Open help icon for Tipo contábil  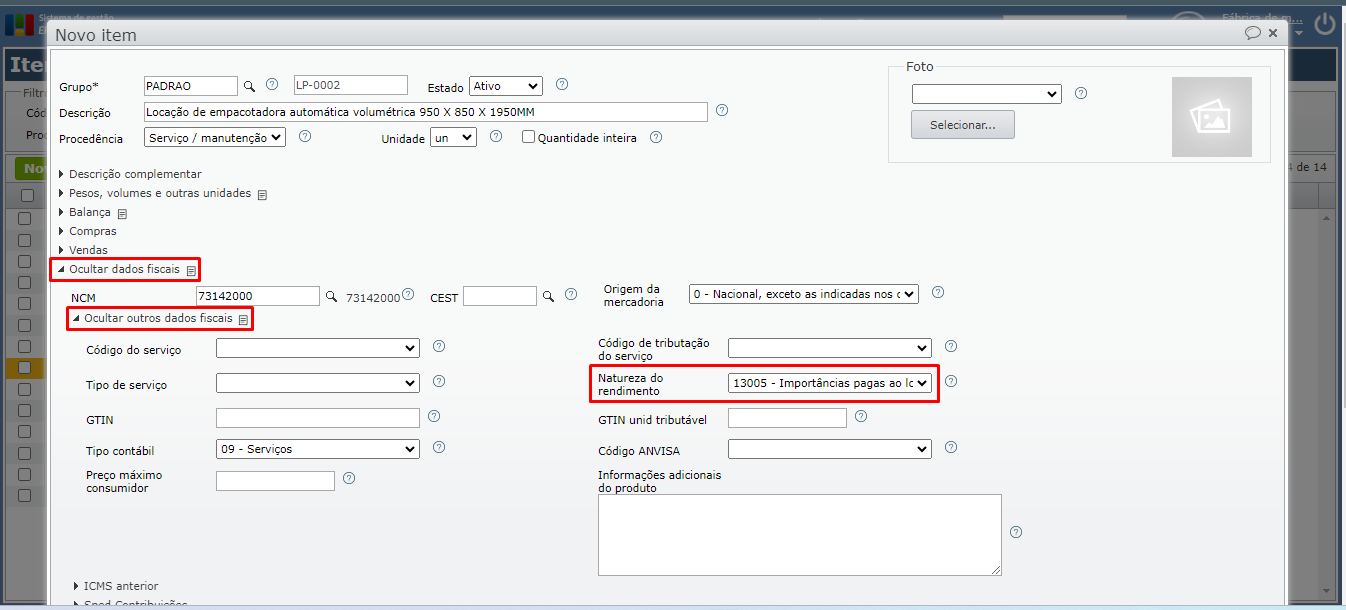click(x=439, y=447)
